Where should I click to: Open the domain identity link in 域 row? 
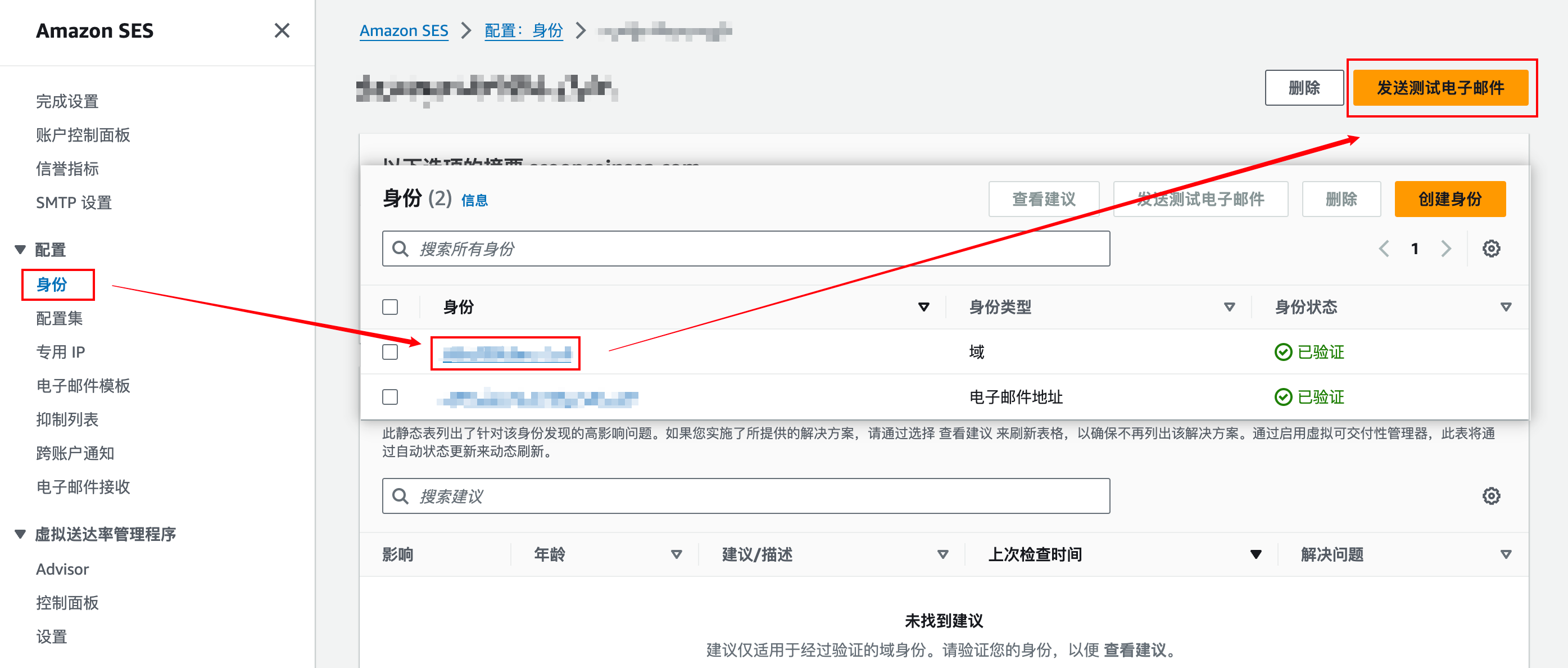[506, 353]
